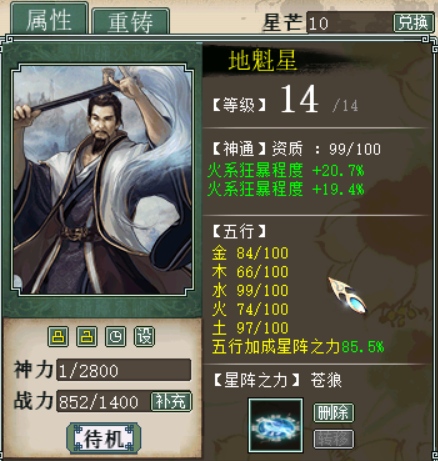The width and height of the screenshot is (438, 461).
Task: Click the open padlock unlock icon
Action: tap(87, 336)
